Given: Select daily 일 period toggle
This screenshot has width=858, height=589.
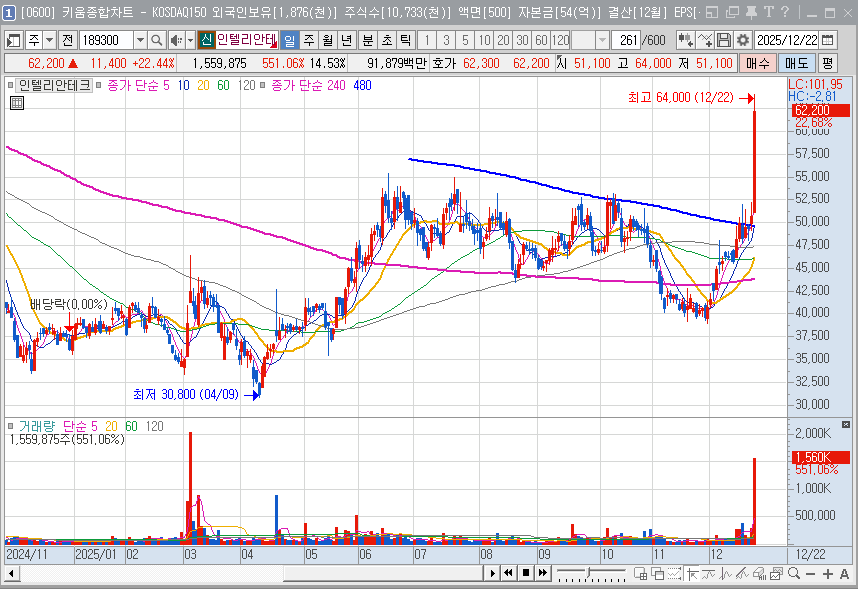Looking at the screenshot, I should (x=290, y=40).
